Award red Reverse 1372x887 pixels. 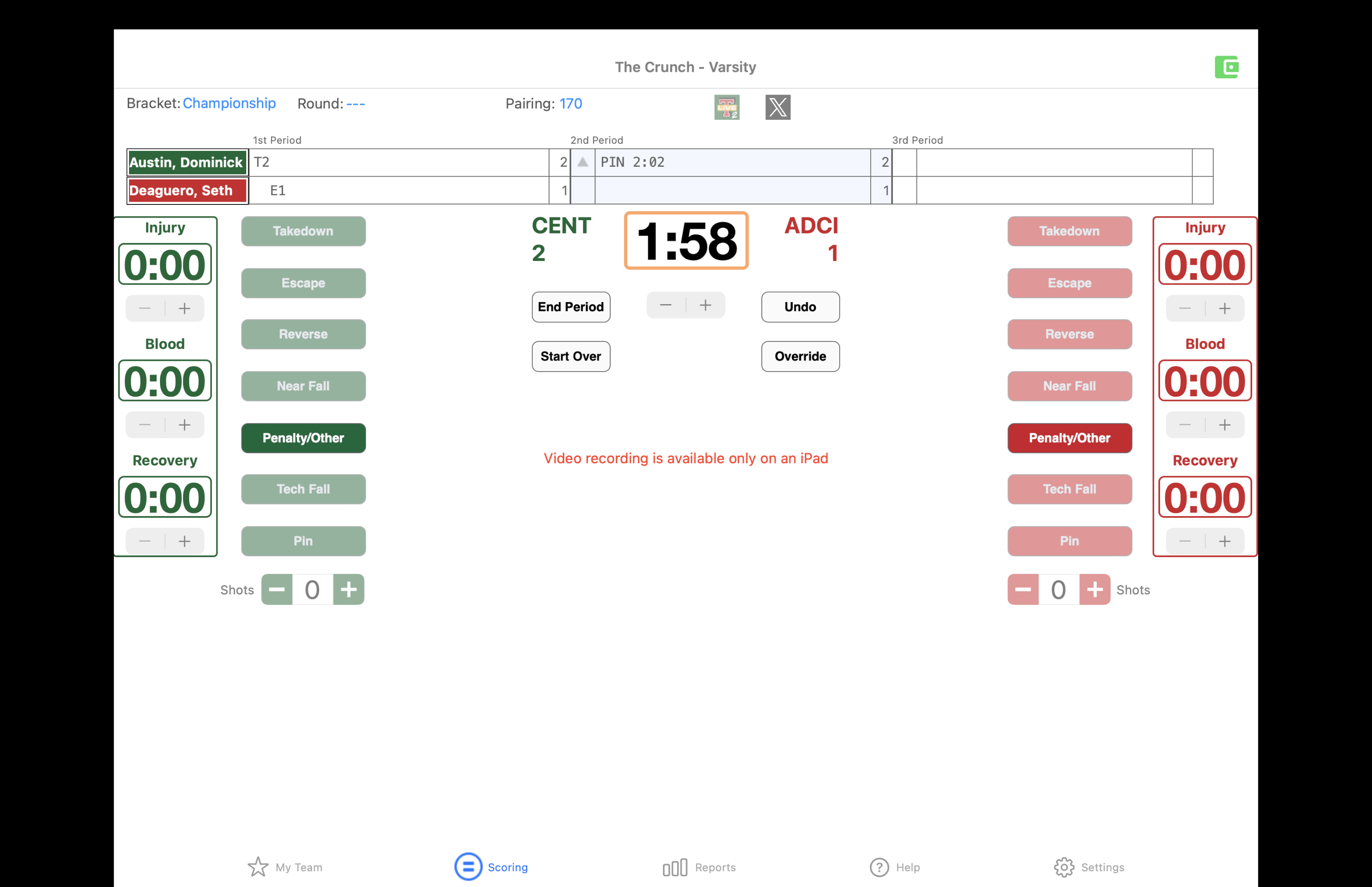click(x=1069, y=334)
